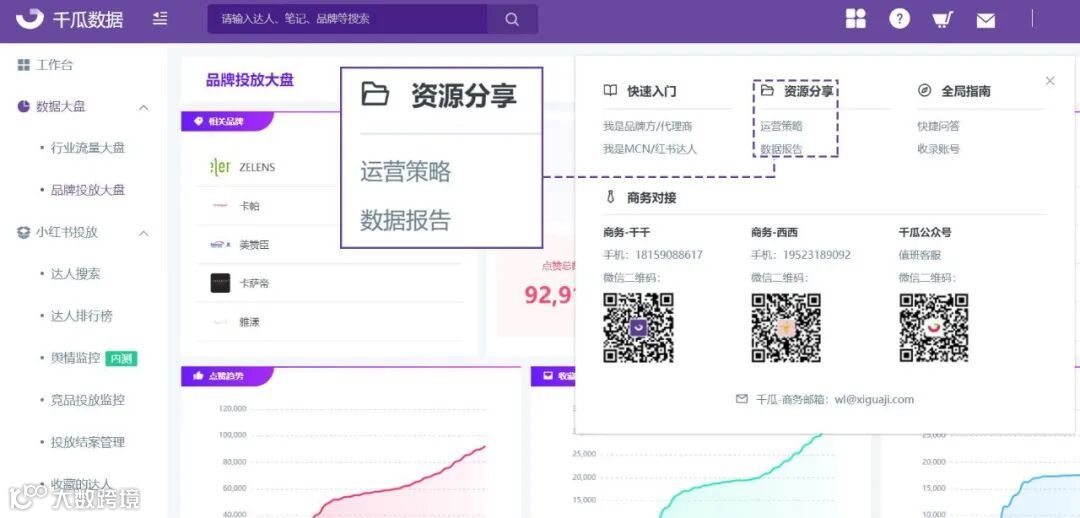Screen dimensions: 1080x518
Task: Click phone number 19523189092
Action: pos(816,255)
